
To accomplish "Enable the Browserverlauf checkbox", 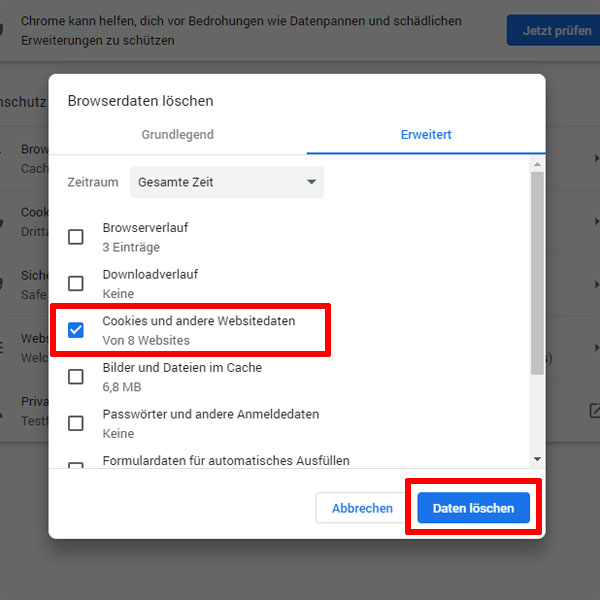I will (75, 237).
